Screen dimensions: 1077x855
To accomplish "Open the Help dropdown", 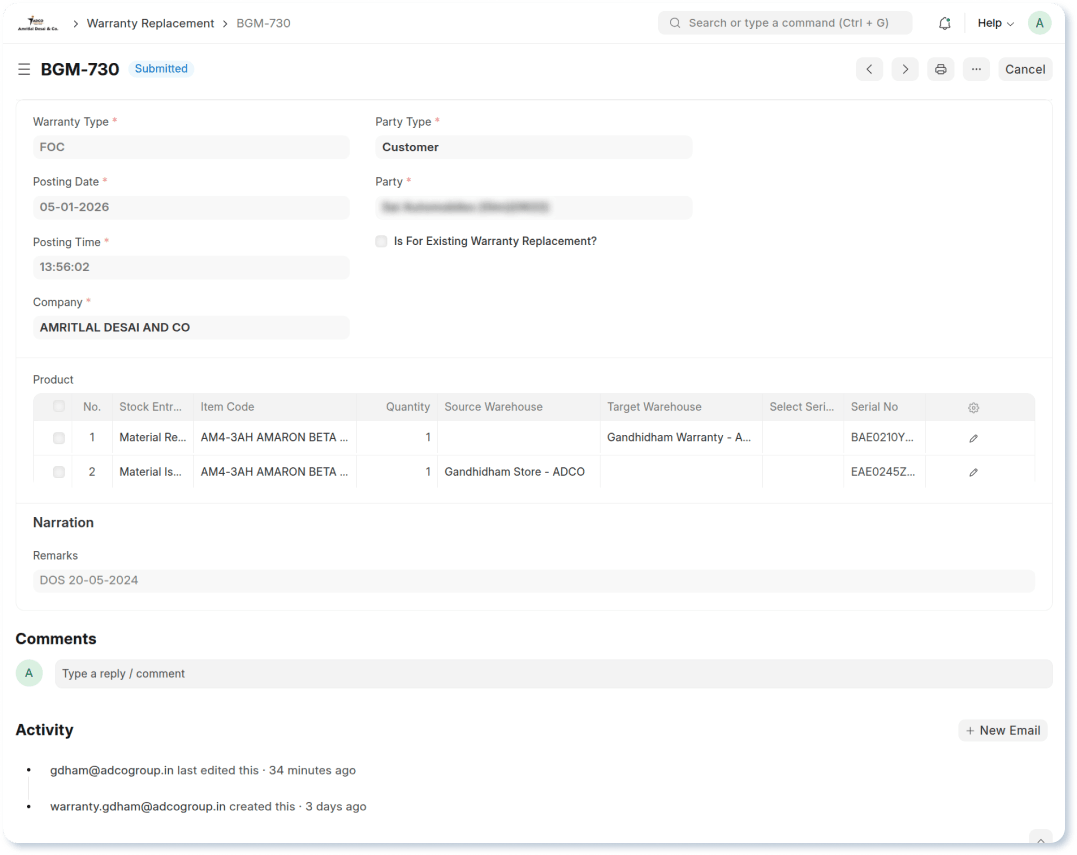I will [x=994, y=22].
